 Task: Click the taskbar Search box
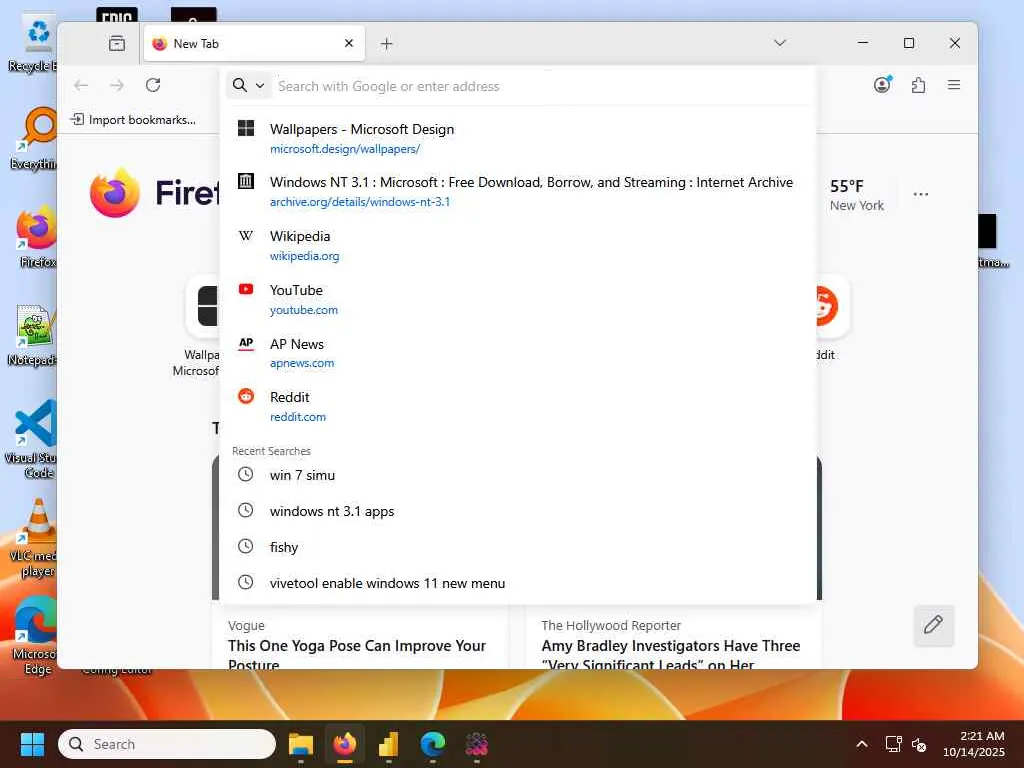[167, 744]
